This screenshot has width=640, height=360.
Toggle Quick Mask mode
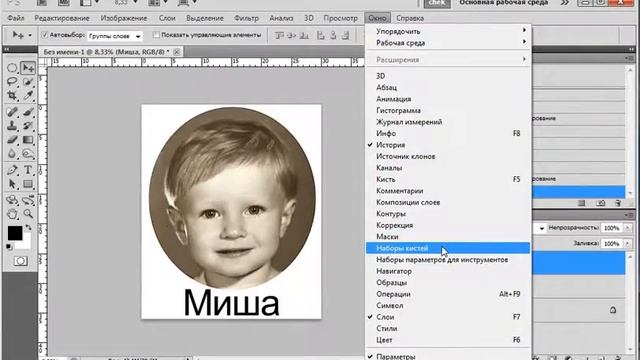[20, 261]
